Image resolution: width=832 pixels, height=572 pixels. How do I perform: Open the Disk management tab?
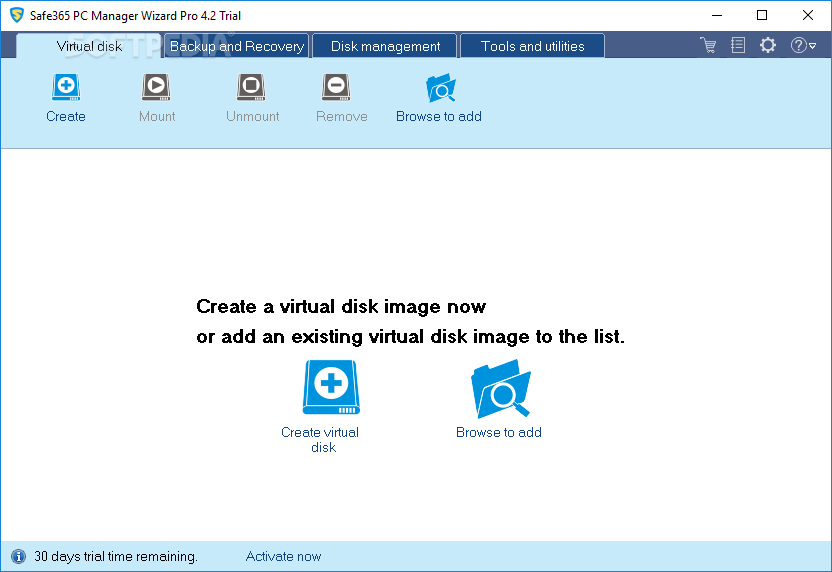coord(385,46)
